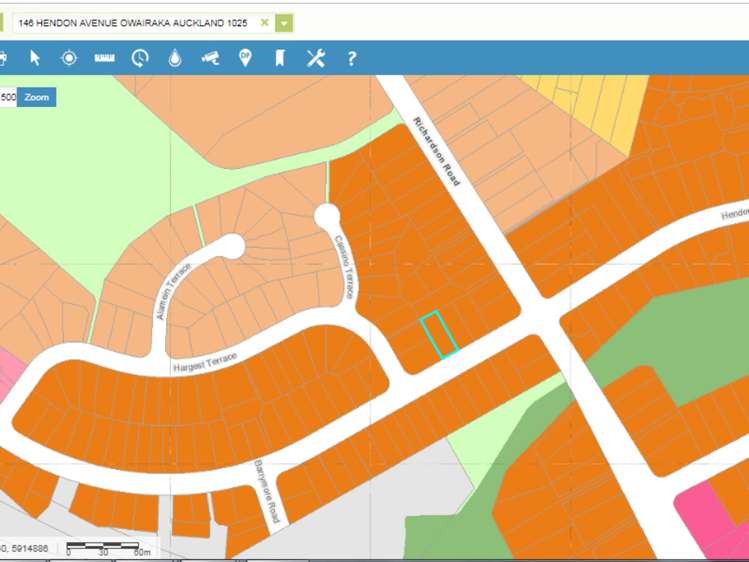Screen dimensions: 749x562
Task: Open the bookmarks tool
Action: click(x=280, y=58)
